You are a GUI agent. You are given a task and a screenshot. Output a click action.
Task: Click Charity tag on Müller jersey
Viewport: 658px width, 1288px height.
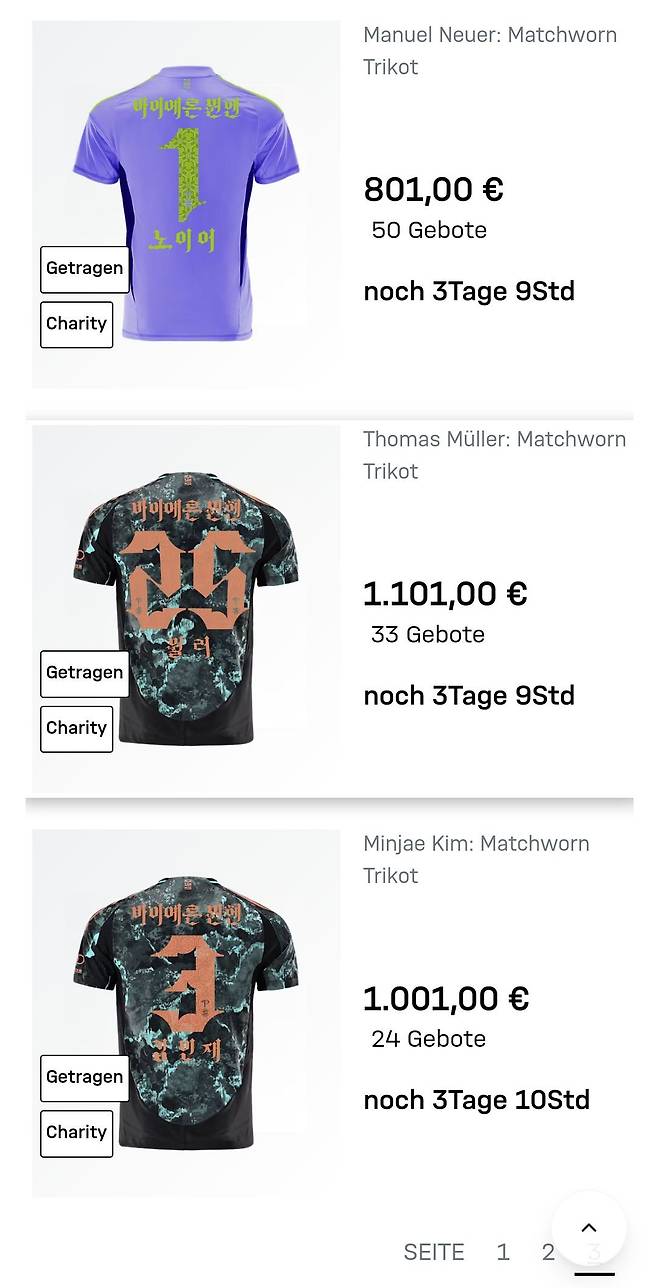point(77,728)
